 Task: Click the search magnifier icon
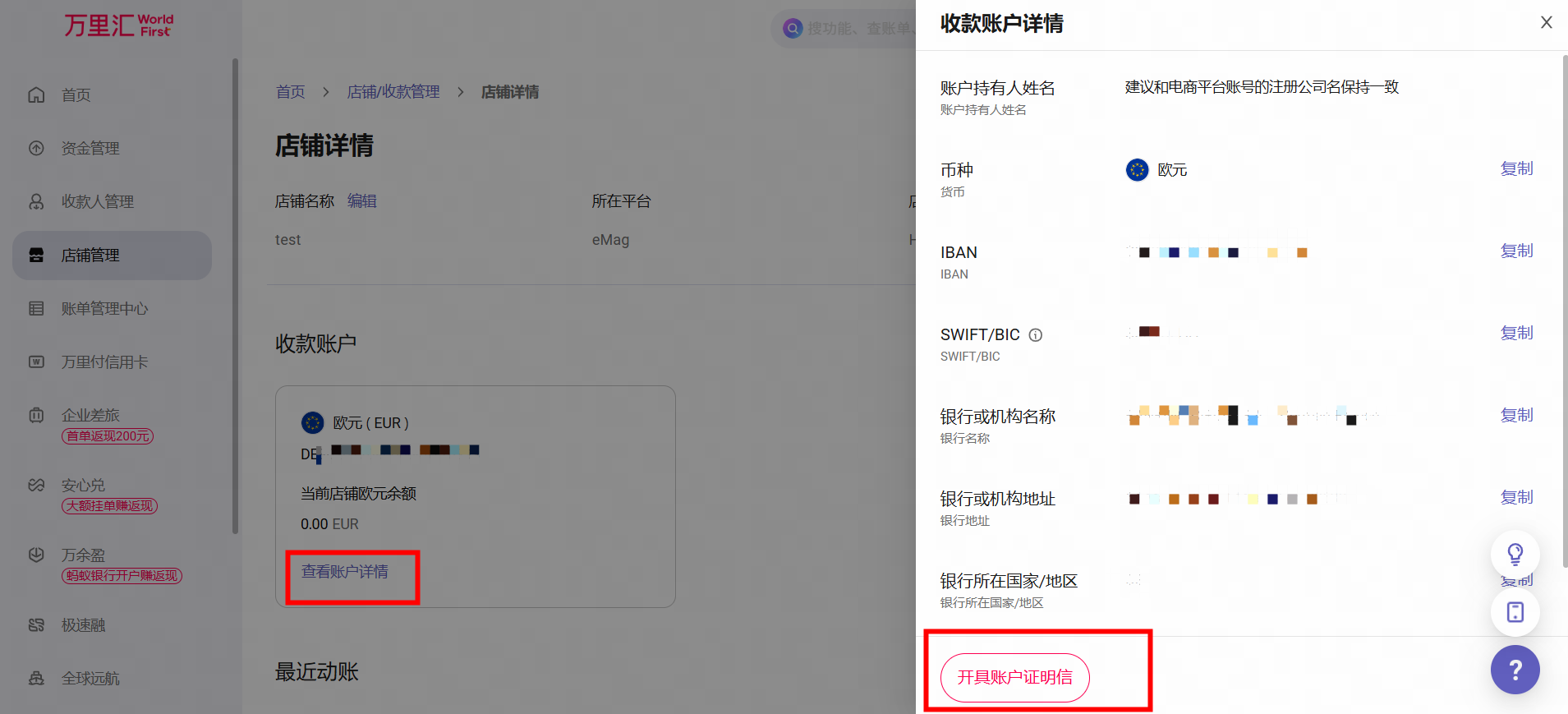click(x=793, y=29)
